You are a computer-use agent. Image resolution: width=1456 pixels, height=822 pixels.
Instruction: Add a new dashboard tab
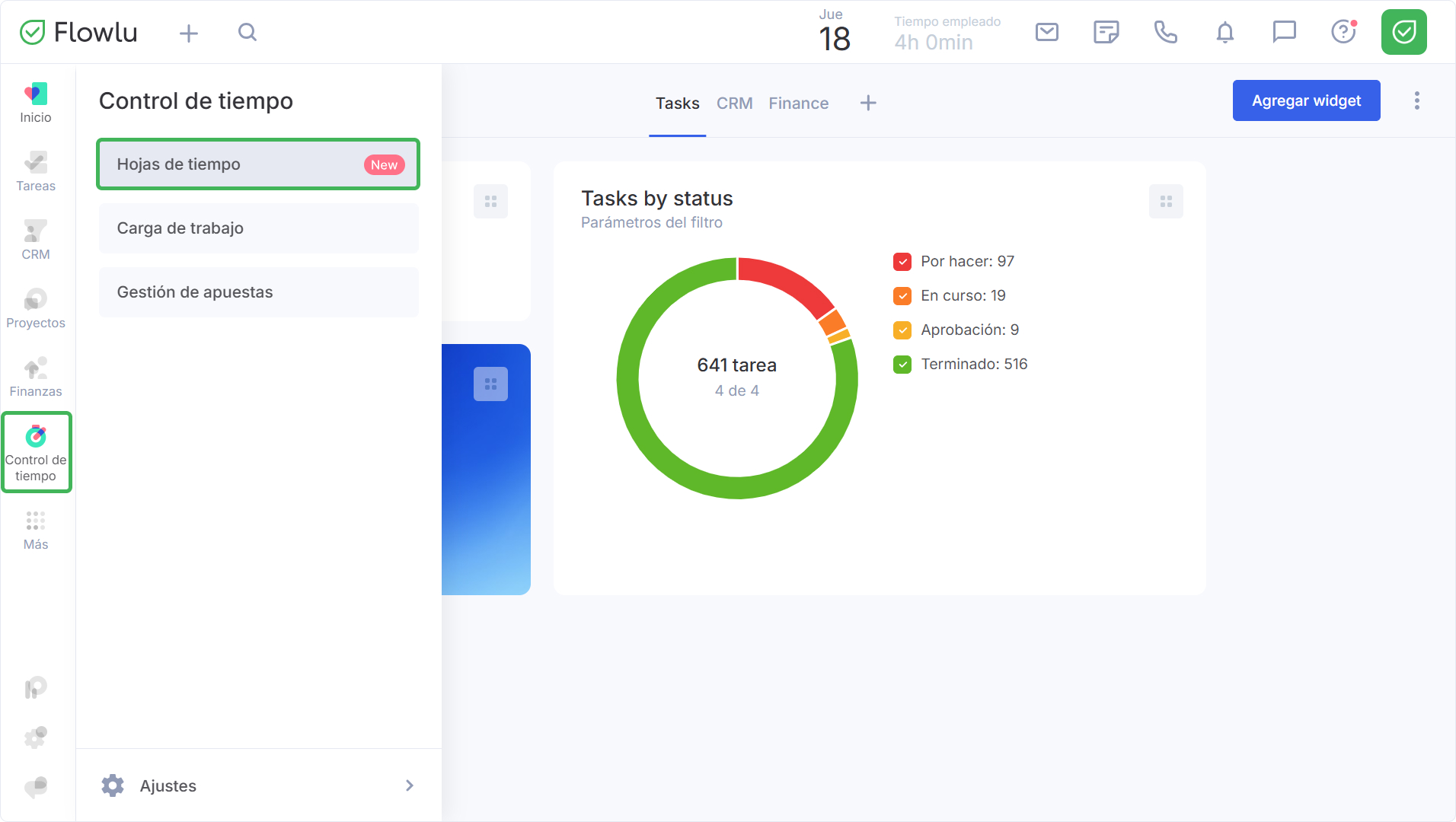[868, 103]
